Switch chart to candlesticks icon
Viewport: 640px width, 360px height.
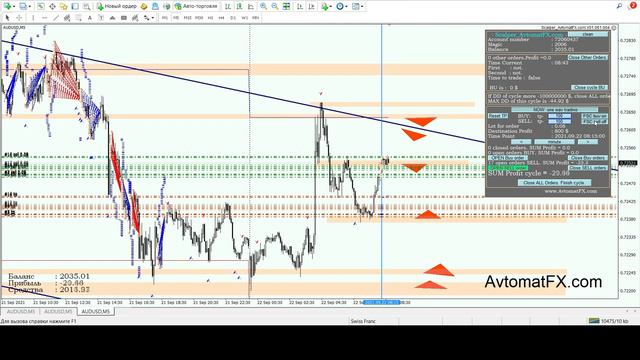click(239, 6)
